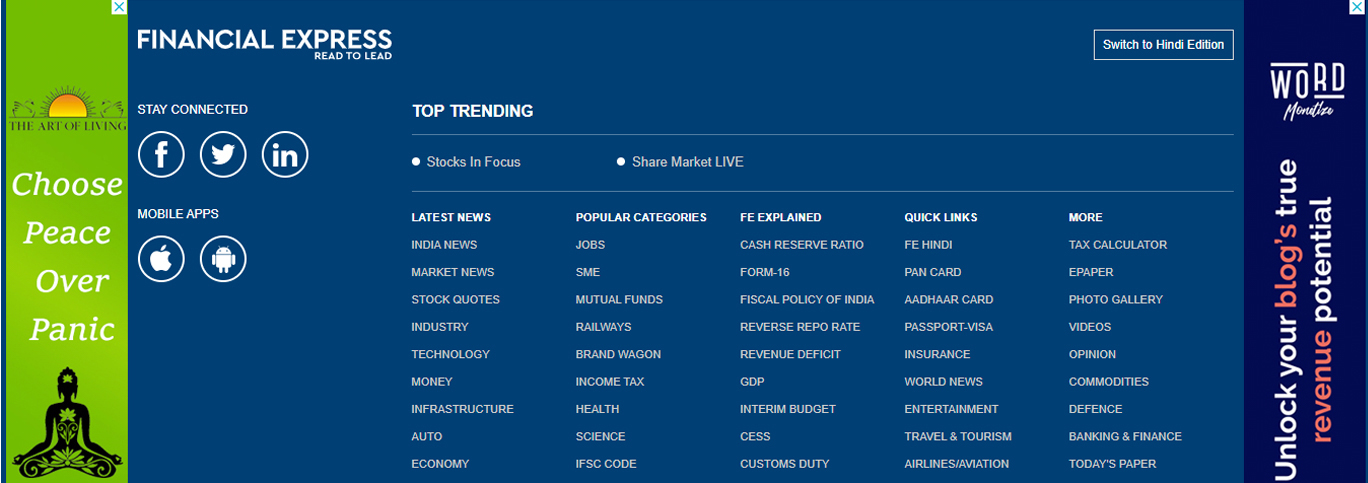Close the right Word Monetize ad

(x=1358, y=7)
